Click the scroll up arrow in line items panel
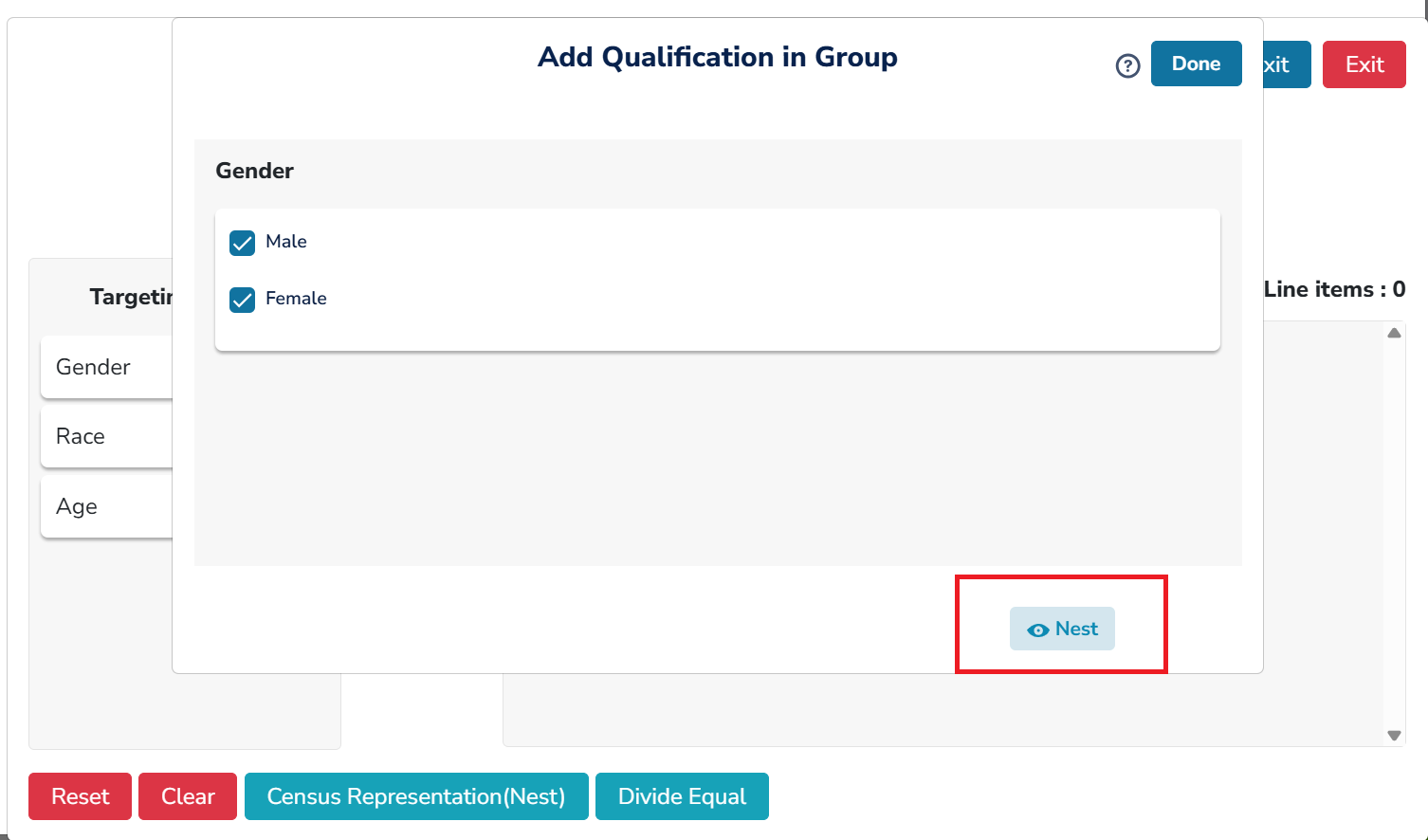The image size is (1428, 840). click(x=1394, y=333)
